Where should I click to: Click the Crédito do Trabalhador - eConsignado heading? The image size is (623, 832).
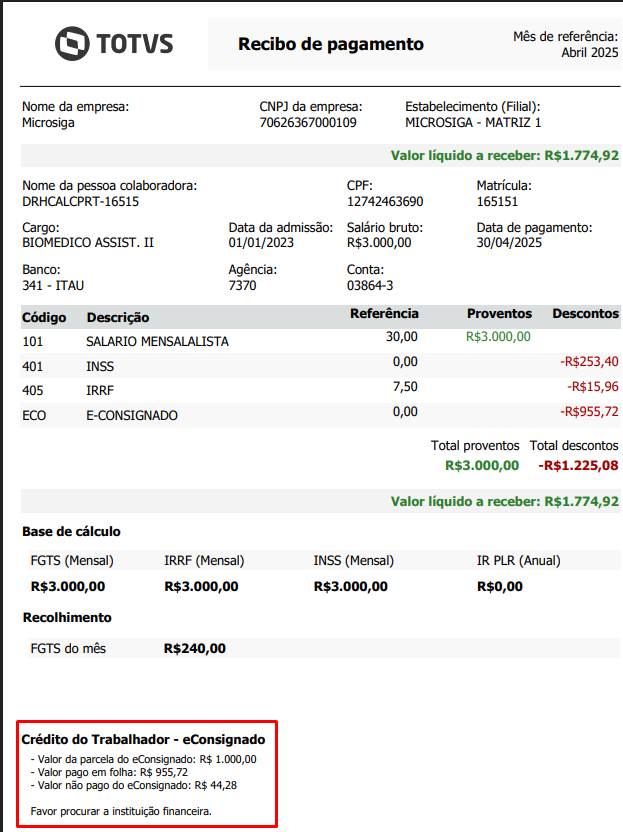(143, 740)
